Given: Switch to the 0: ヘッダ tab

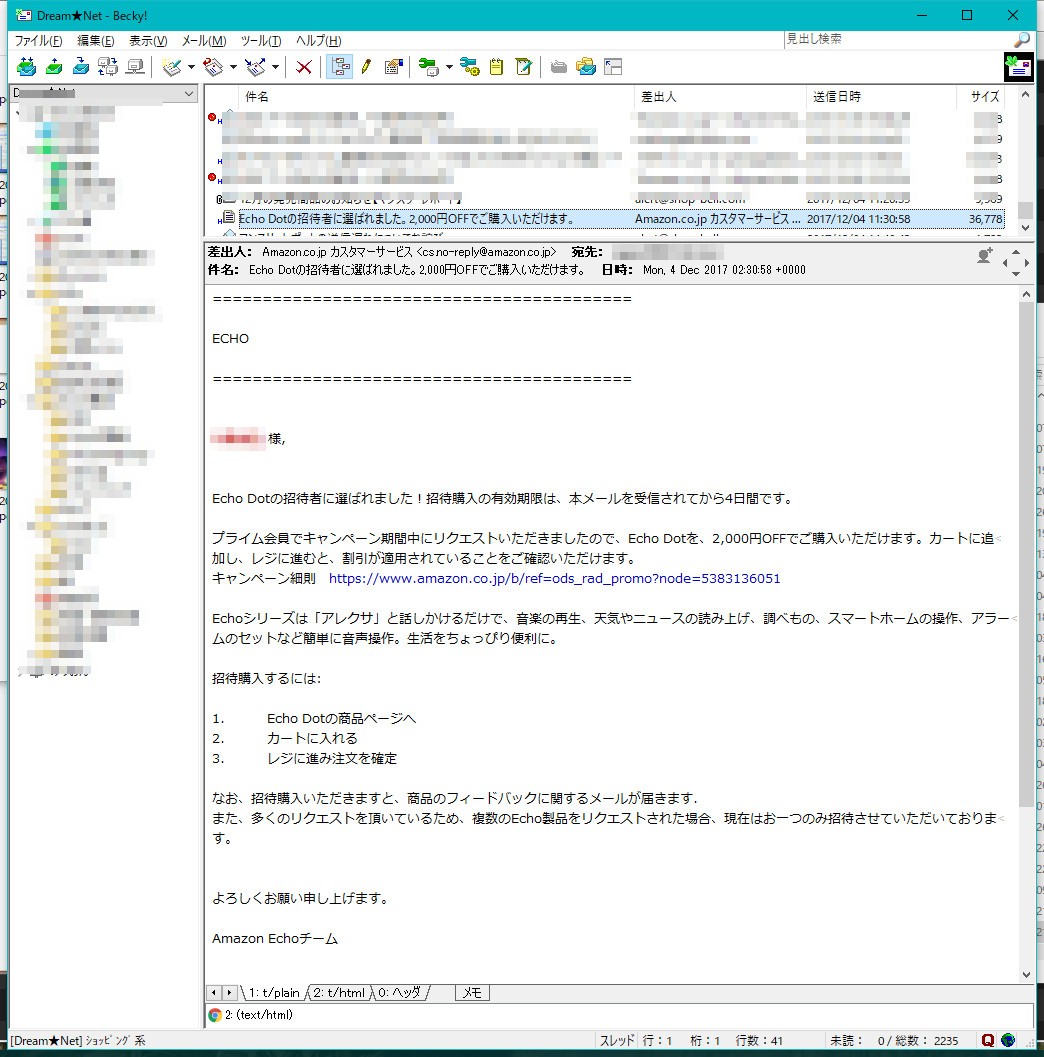Looking at the screenshot, I should click(x=399, y=992).
